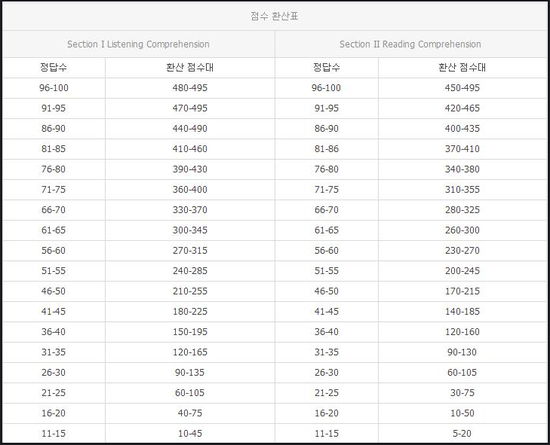Select Listening score cell 240-285

(x=190, y=271)
